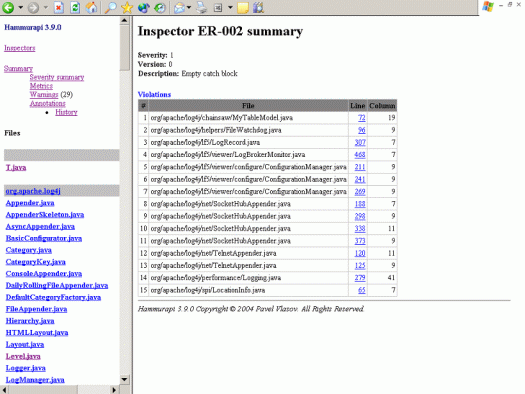Open LogManager.java file link

pos(35,380)
